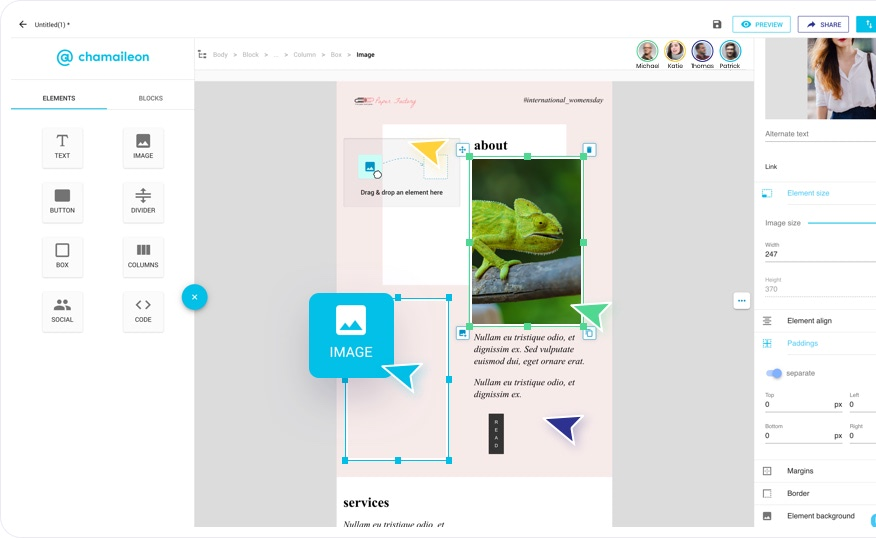Click Column in the breadcrumb path
The height and width of the screenshot is (538, 876).
click(304, 55)
